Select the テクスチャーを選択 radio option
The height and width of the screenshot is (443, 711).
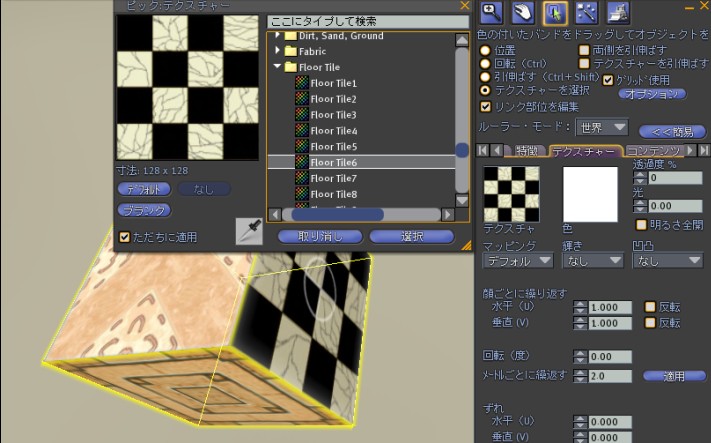[x=485, y=91]
